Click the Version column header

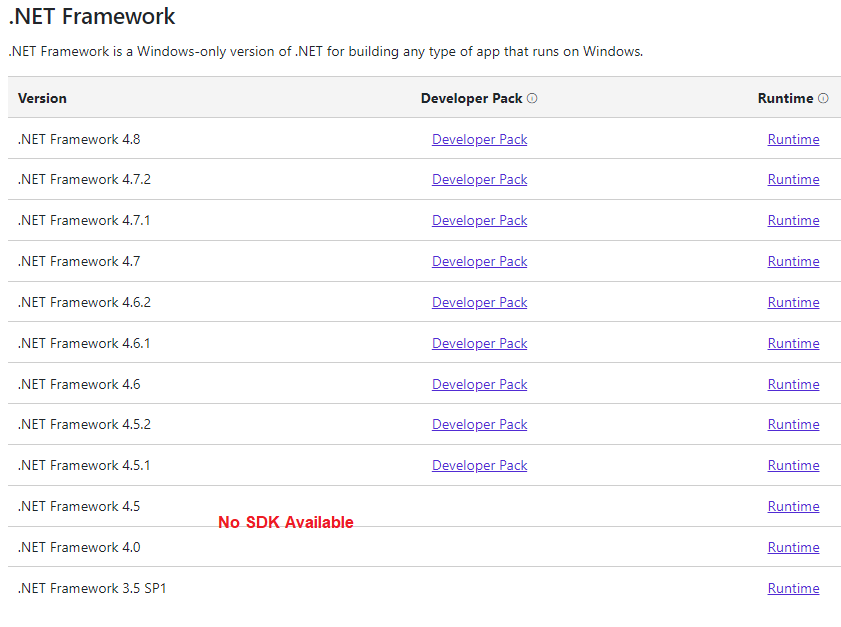click(x=42, y=98)
